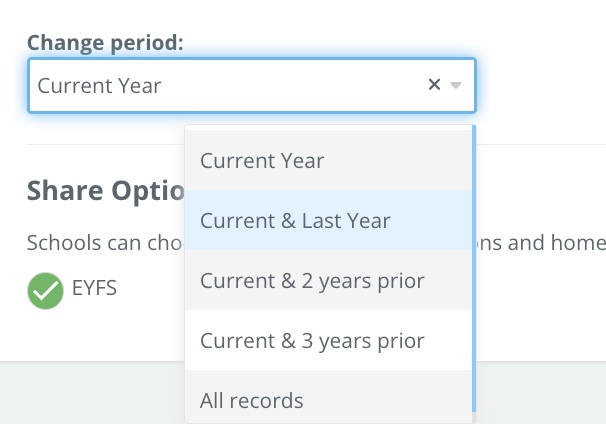The height and width of the screenshot is (424, 606).
Task: Choose 'All records' from the period list
Action: pos(251,401)
